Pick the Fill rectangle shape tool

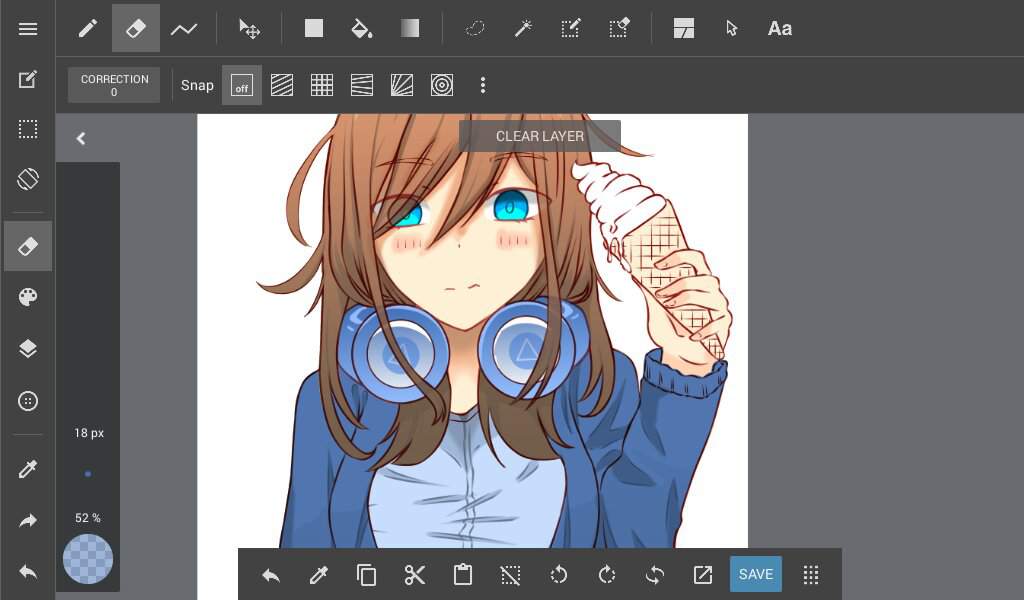(313, 28)
